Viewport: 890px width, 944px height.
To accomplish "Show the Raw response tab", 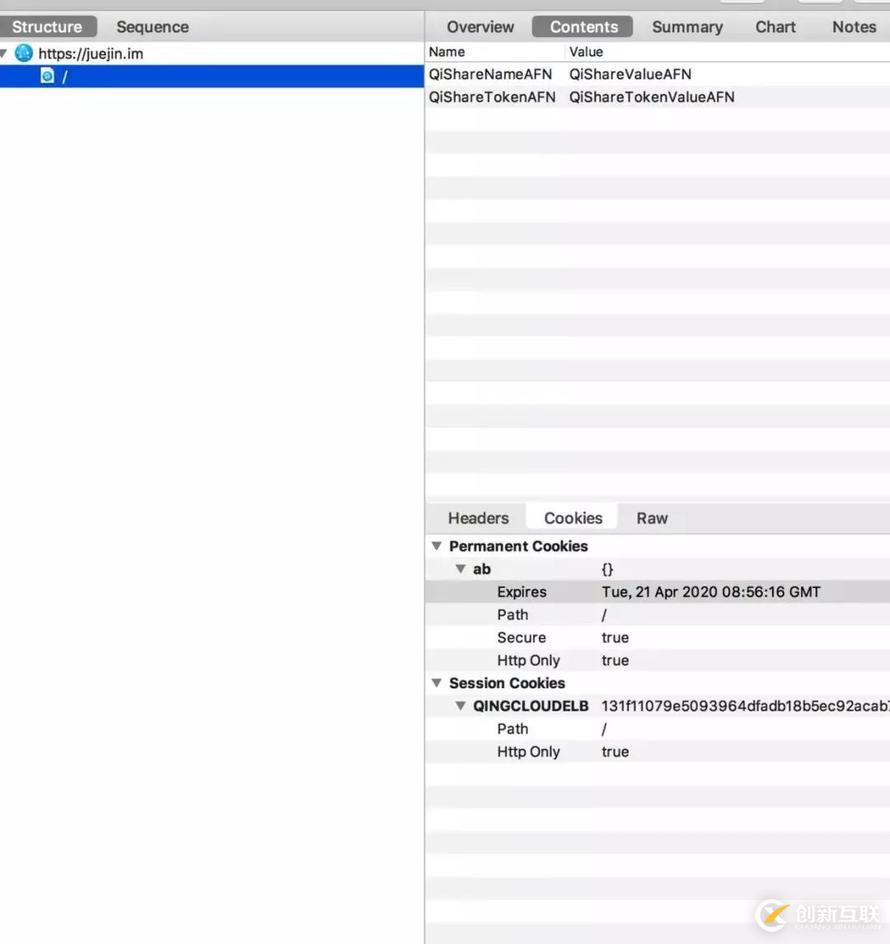I will coord(652,518).
